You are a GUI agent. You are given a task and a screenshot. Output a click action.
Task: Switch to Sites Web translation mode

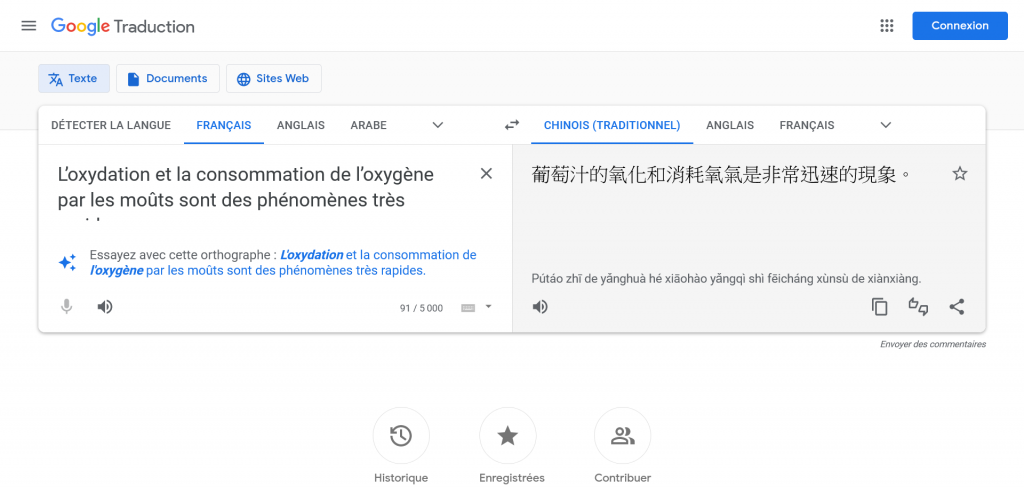pyautogui.click(x=274, y=78)
